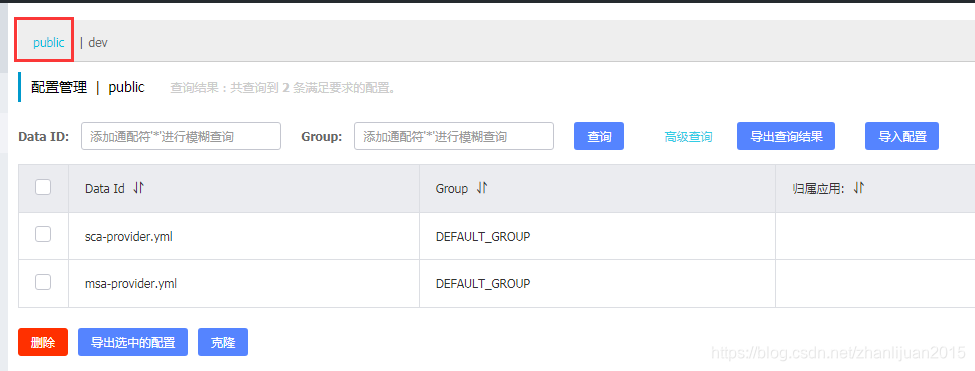Image resolution: width=975 pixels, height=371 pixels.
Task: Switch to the public namespace tab
Action: [x=49, y=43]
